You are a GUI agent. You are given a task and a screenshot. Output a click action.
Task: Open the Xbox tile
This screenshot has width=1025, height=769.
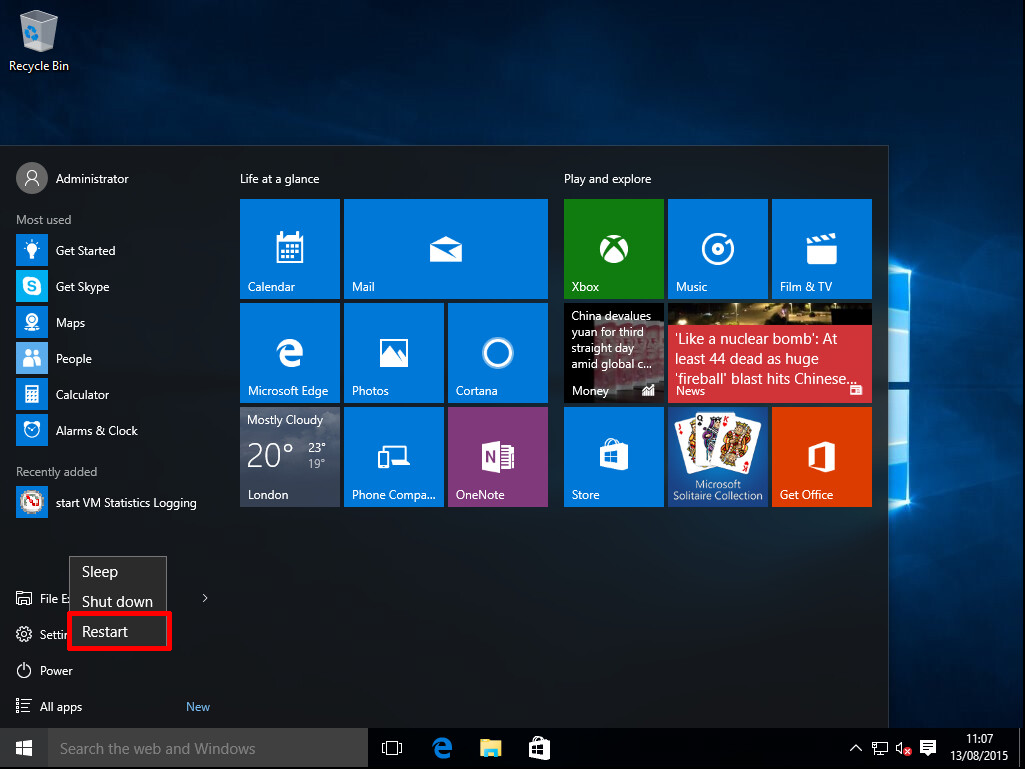614,248
